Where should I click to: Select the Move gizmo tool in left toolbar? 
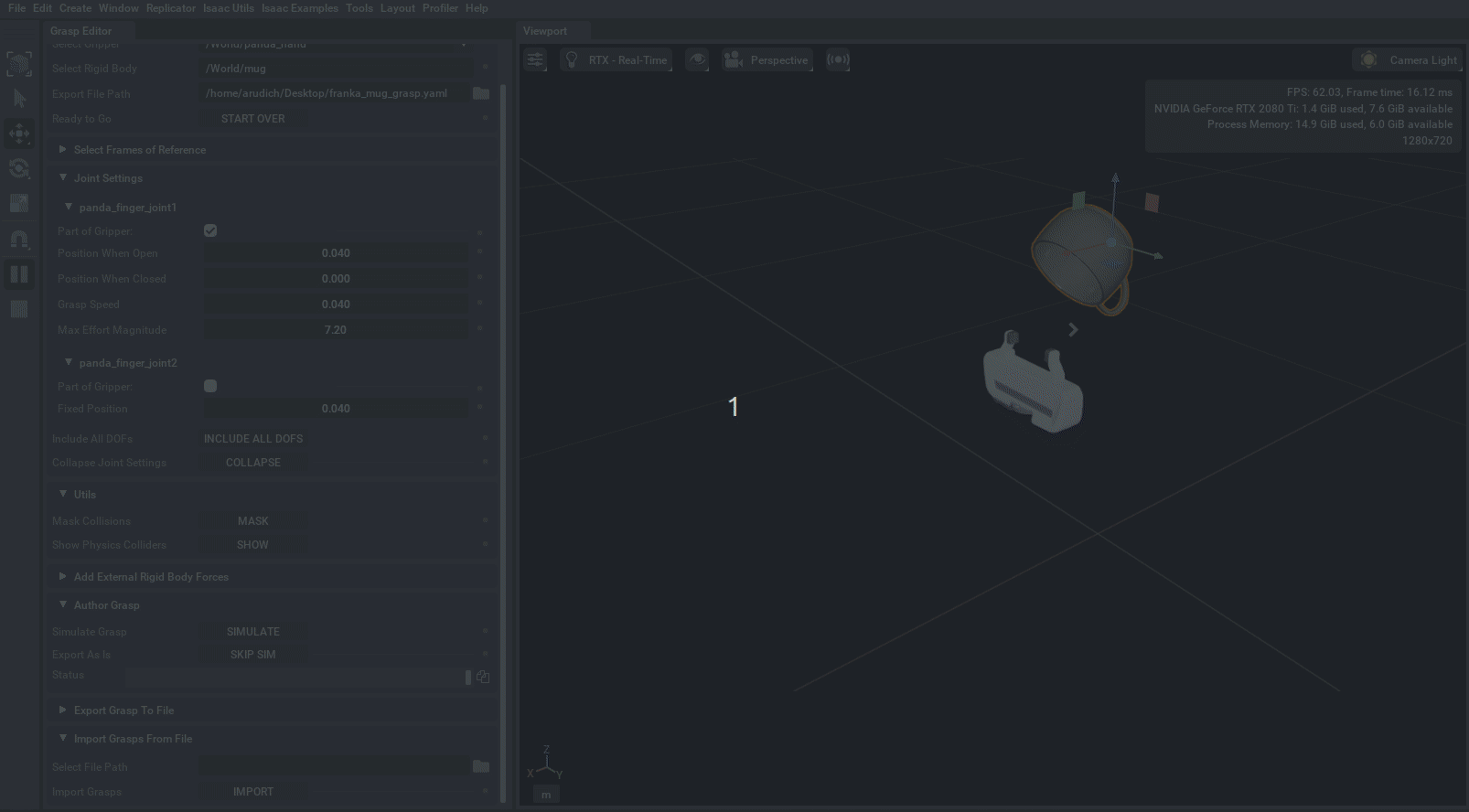tap(19, 134)
